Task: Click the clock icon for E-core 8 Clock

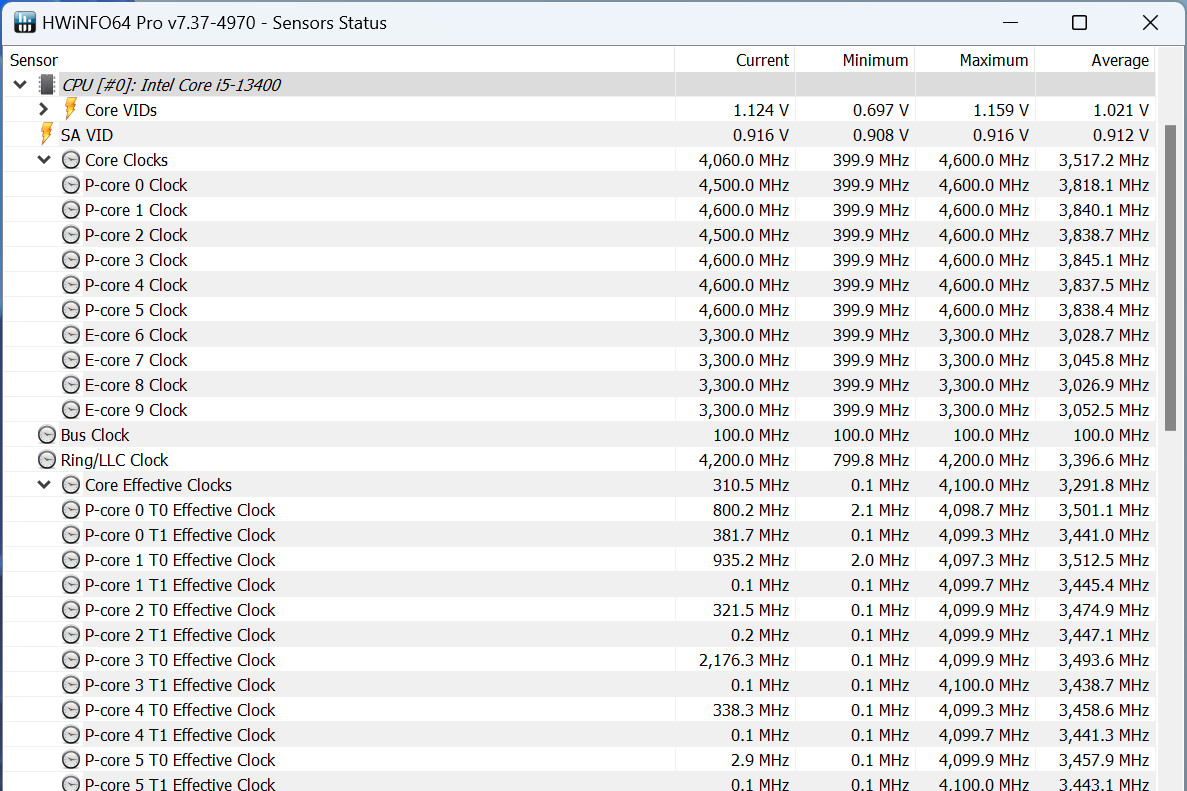Action: (x=70, y=385)
